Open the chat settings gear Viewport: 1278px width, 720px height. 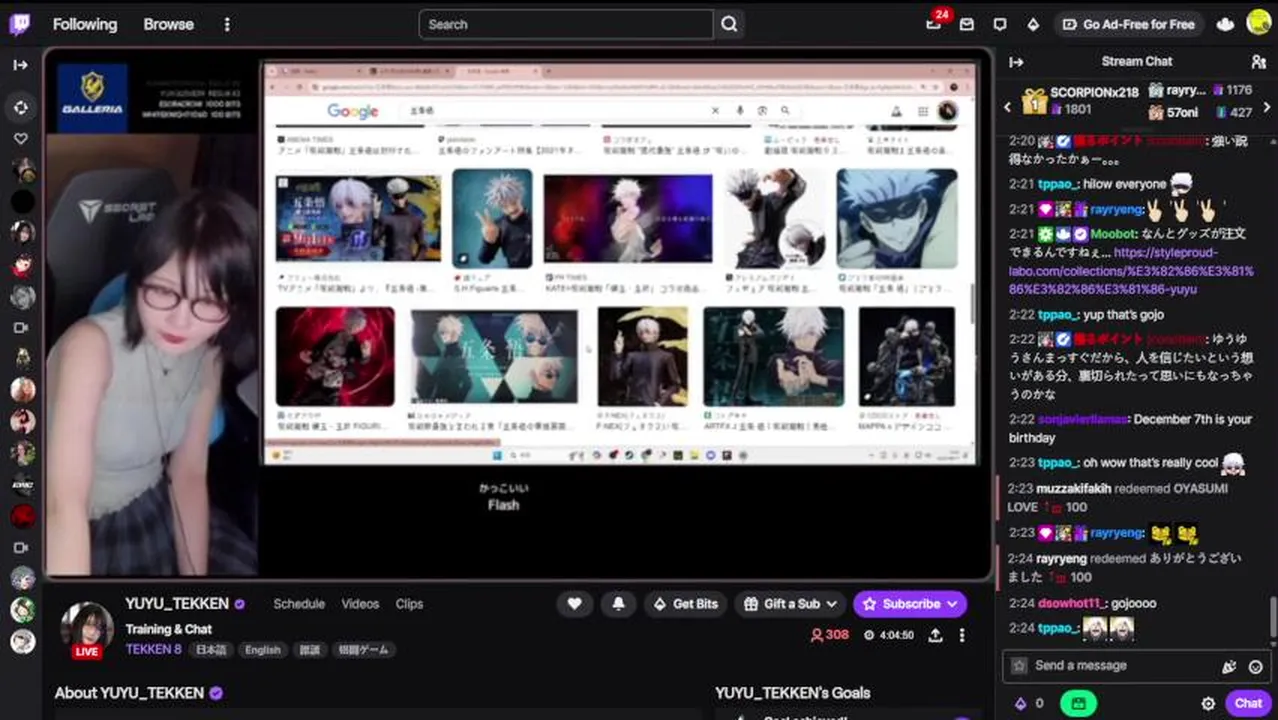coord(1208,703)
